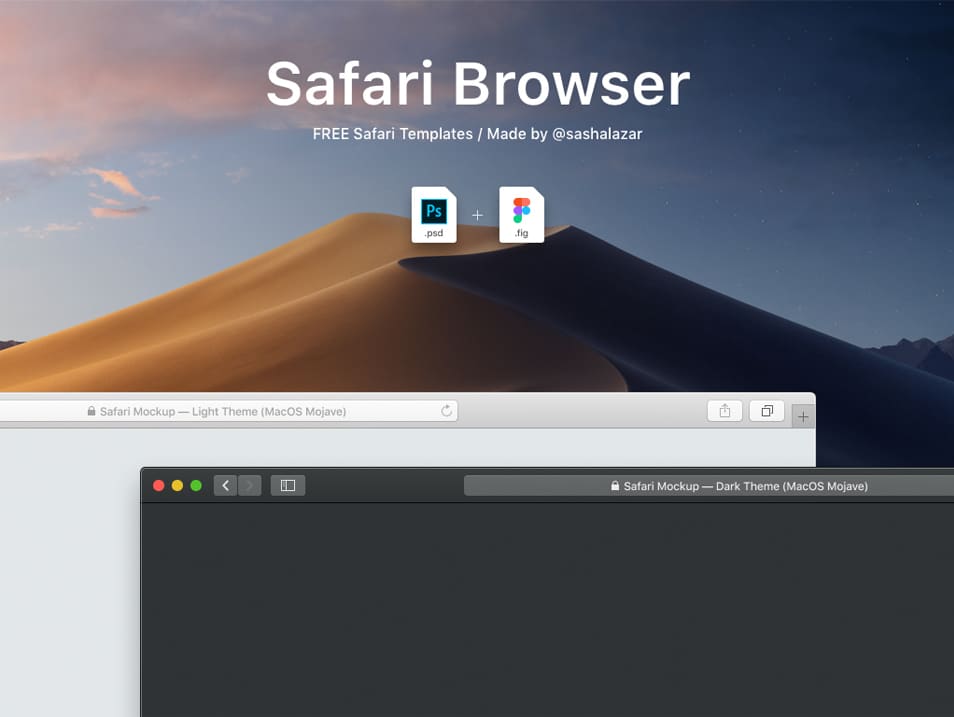This screenshot has height=717, width=954.
Task: Click the .psd template file icon
Action: 434,213
